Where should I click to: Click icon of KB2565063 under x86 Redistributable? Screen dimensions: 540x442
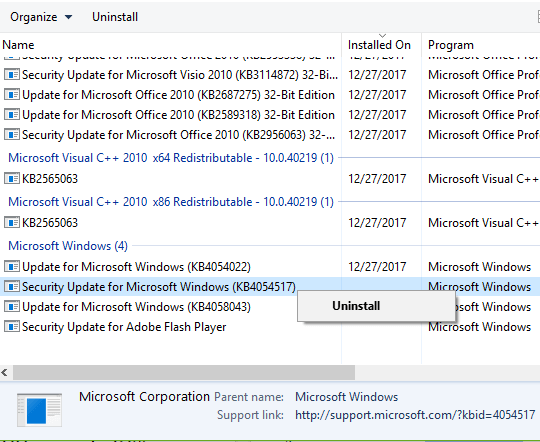(12, 223)
